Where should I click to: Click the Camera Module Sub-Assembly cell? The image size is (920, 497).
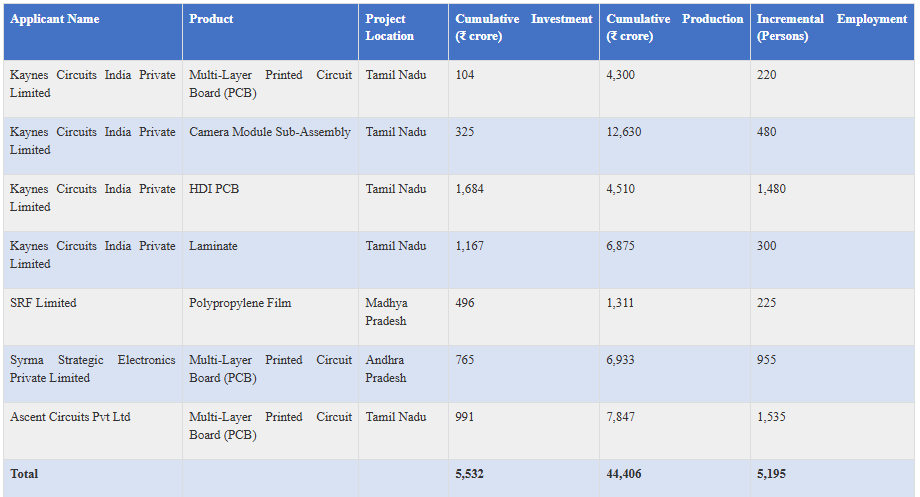pos(270,132)
